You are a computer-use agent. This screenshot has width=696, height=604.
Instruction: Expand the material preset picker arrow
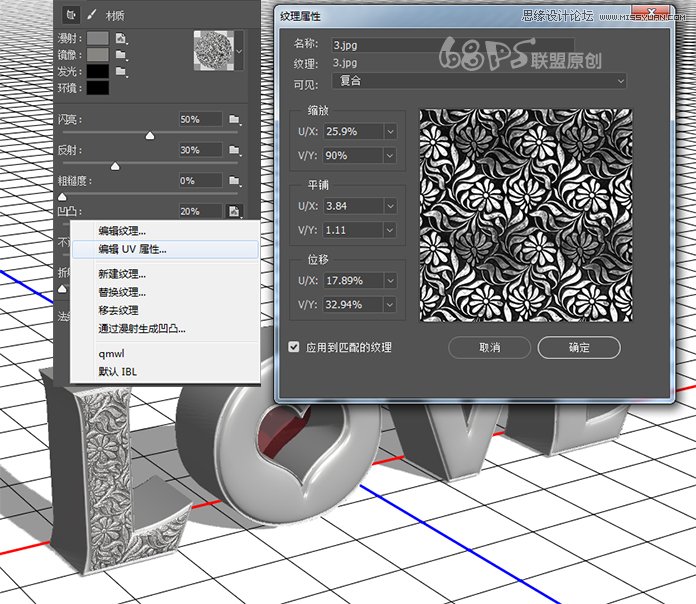tap(239, 51)
